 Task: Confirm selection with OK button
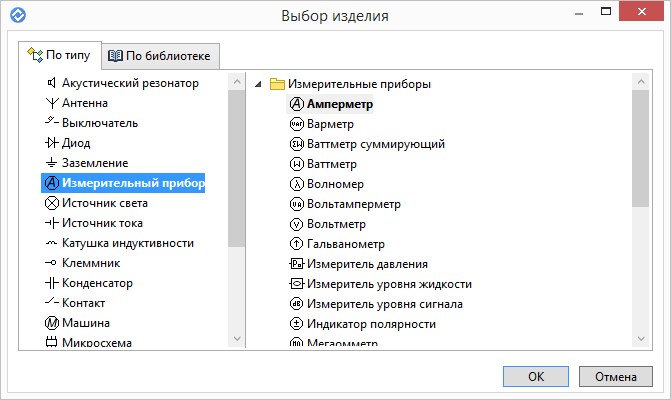click(536, 376)
